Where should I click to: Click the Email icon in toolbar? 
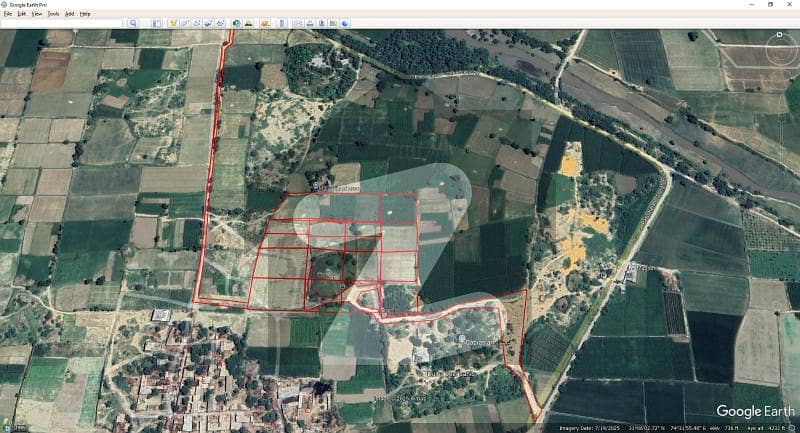pos(297,23)
